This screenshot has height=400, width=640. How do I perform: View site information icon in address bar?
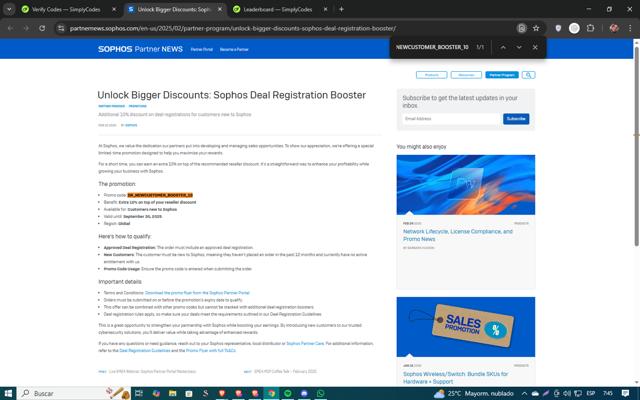pyautogui.click(x=61, y=28)
